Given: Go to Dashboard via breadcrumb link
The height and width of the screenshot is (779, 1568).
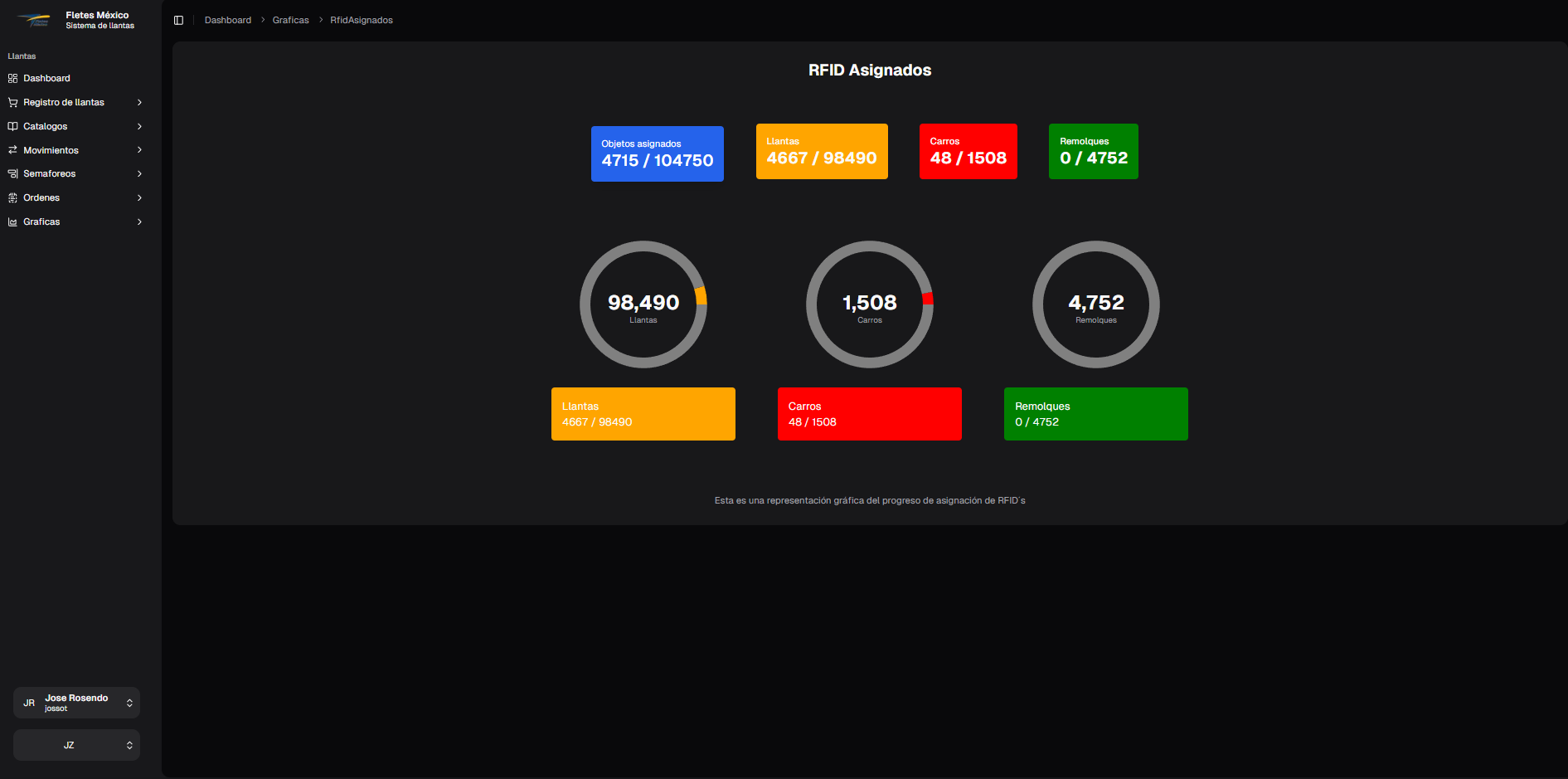Looking at the screenshot, I should (x=227, y=20).
